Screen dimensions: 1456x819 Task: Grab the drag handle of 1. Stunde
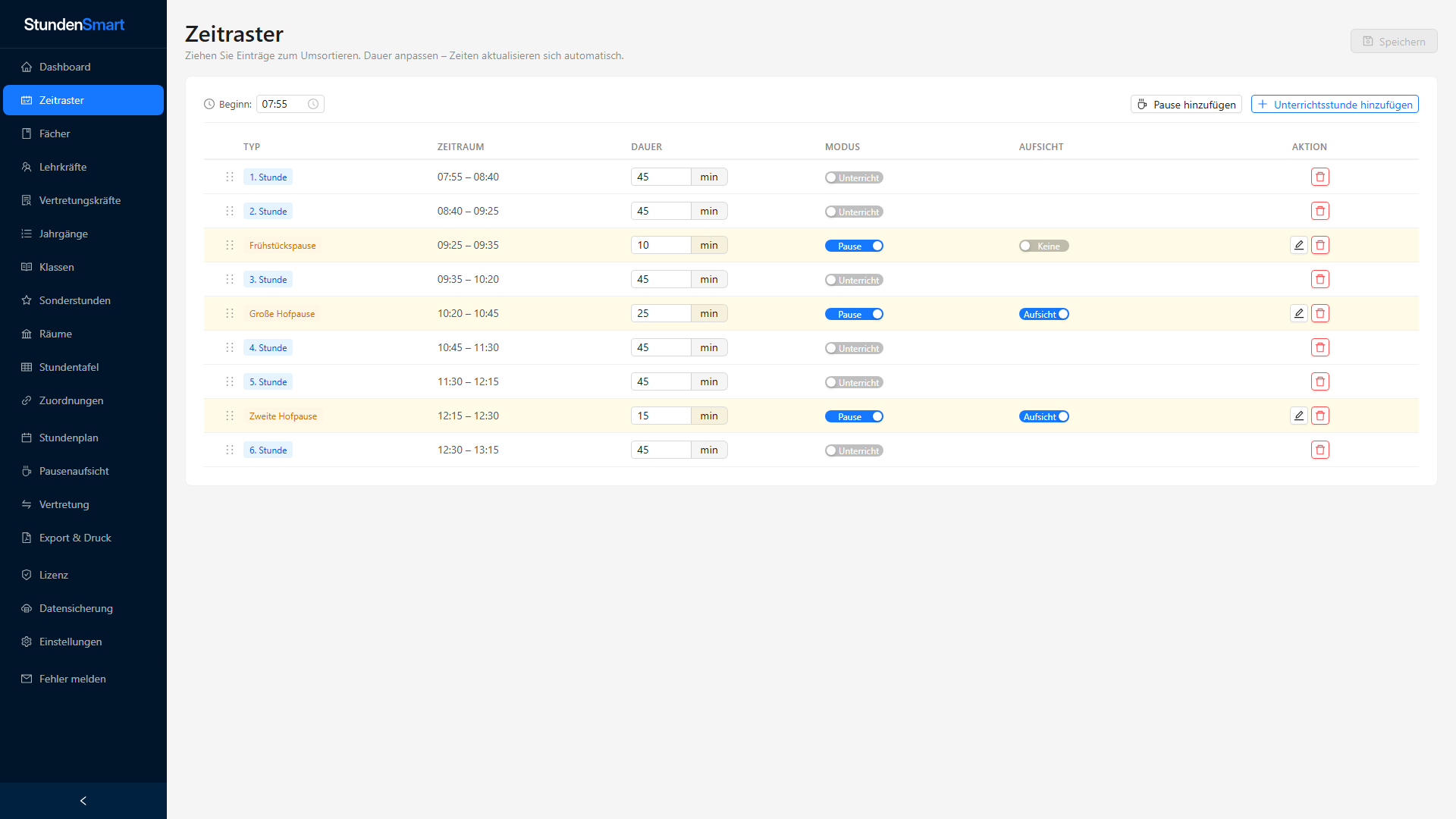click(x=230, y=177)
